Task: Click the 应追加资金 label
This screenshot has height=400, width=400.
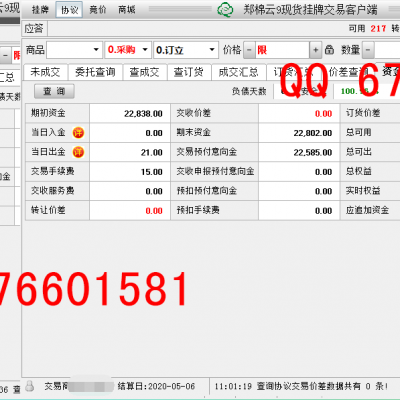Action: click(x=367, y=210)
